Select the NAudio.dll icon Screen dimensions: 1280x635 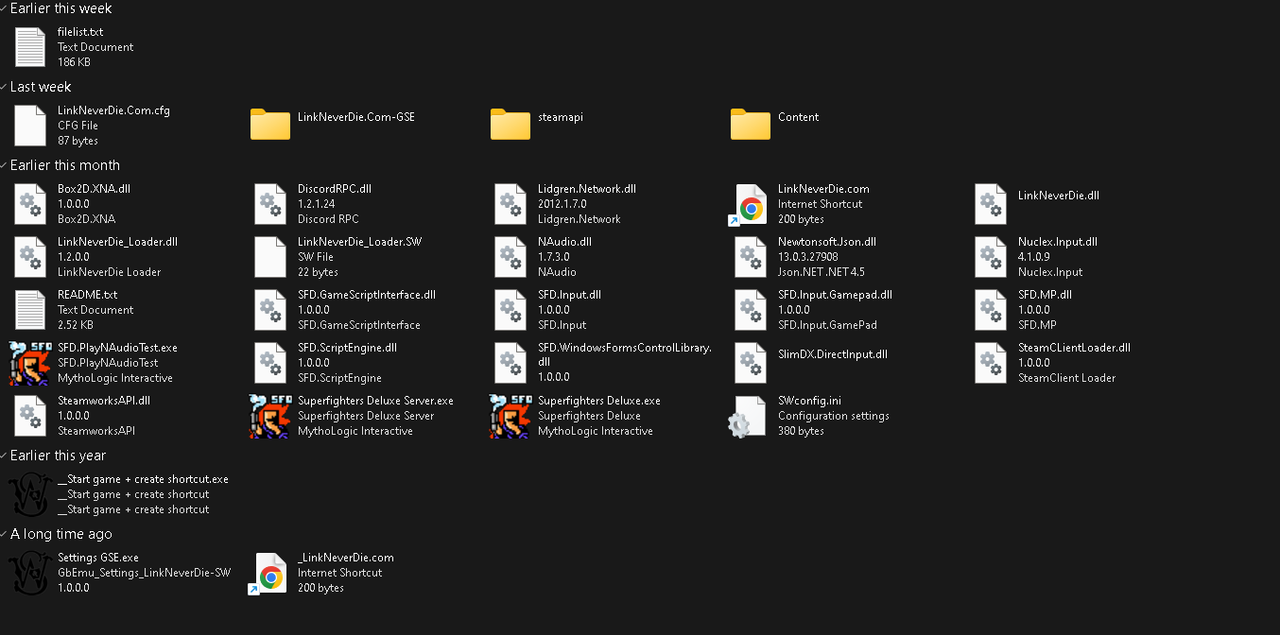(510, 257)
